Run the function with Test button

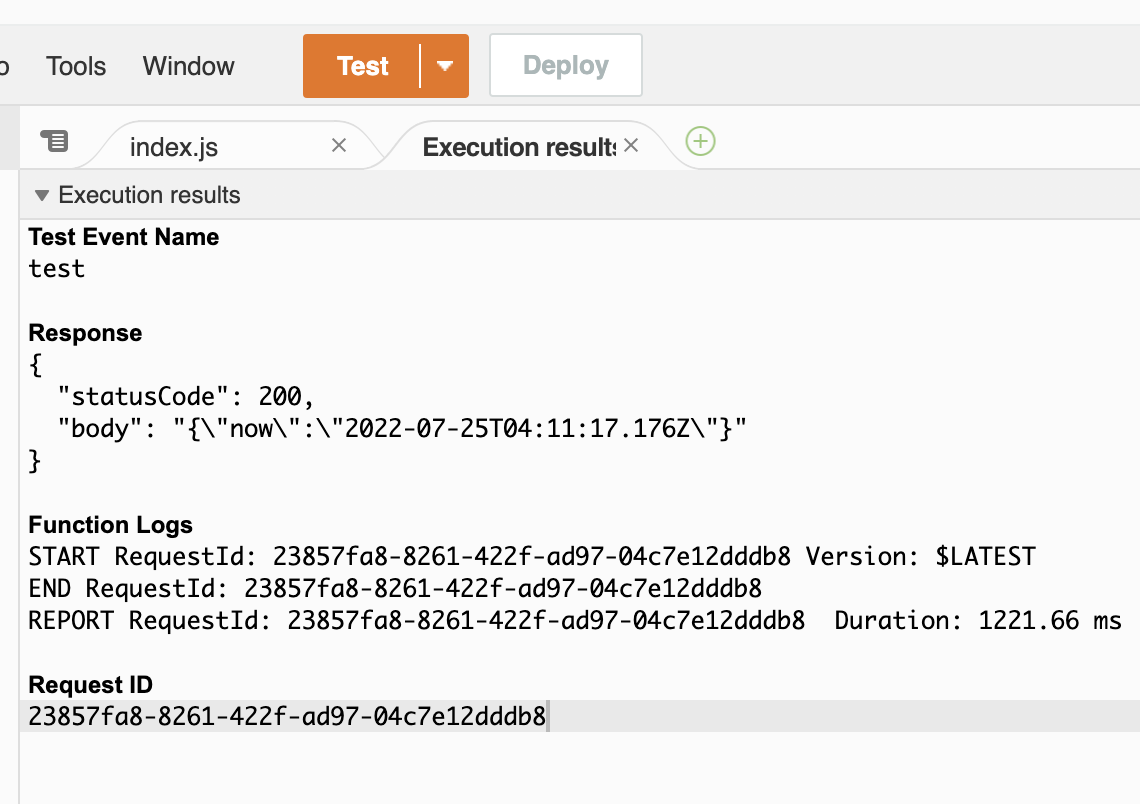coord(362,66)
